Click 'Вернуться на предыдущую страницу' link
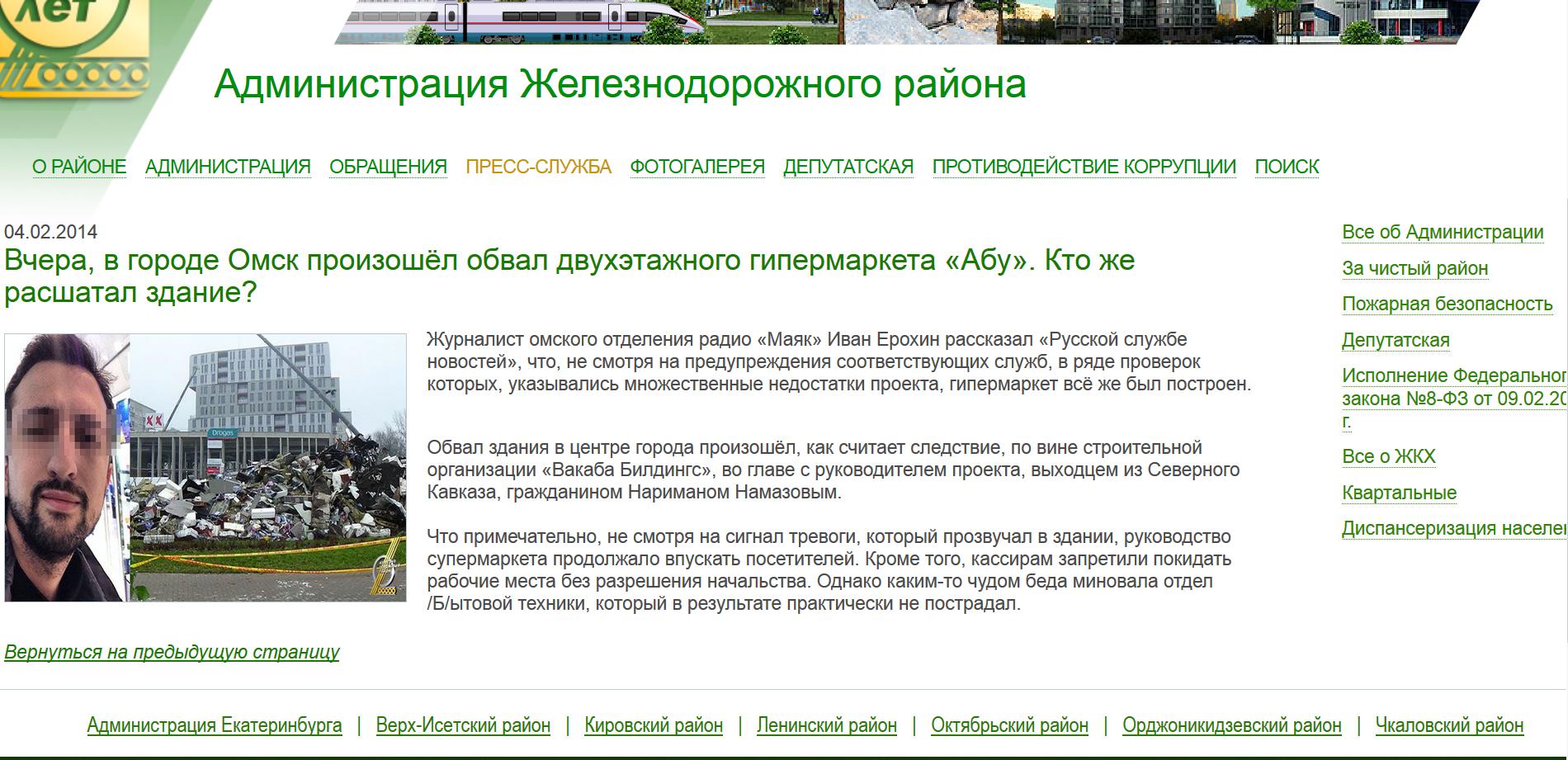Viewport: 1568px width, 760px height. pyautogui.click(x=172, y=652)
